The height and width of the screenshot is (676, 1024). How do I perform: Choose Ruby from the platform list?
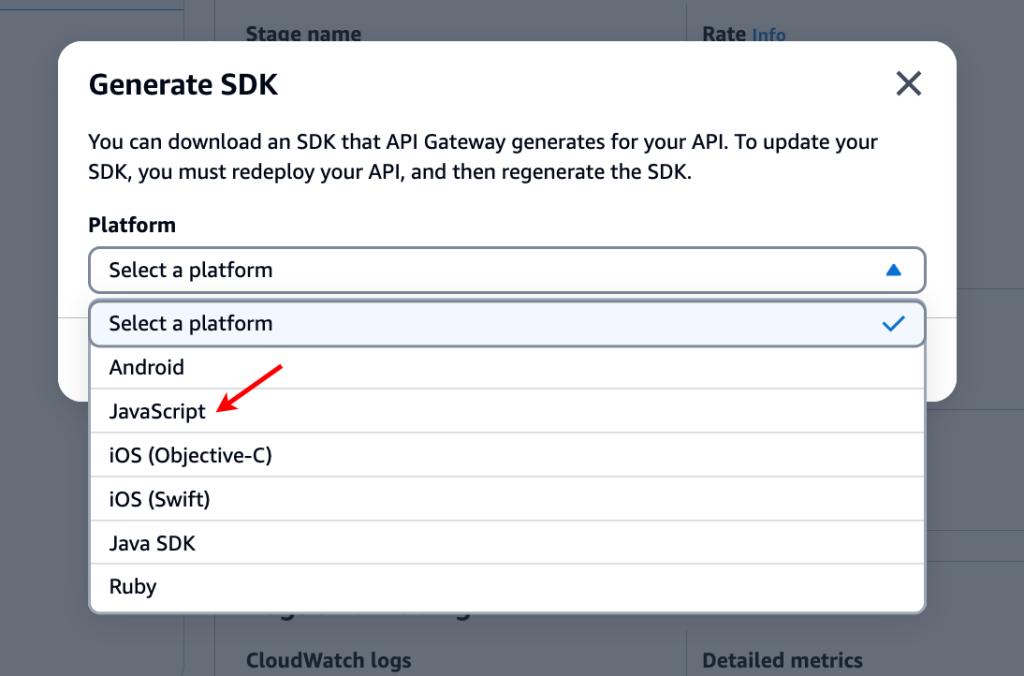click(x=507, y=587)
